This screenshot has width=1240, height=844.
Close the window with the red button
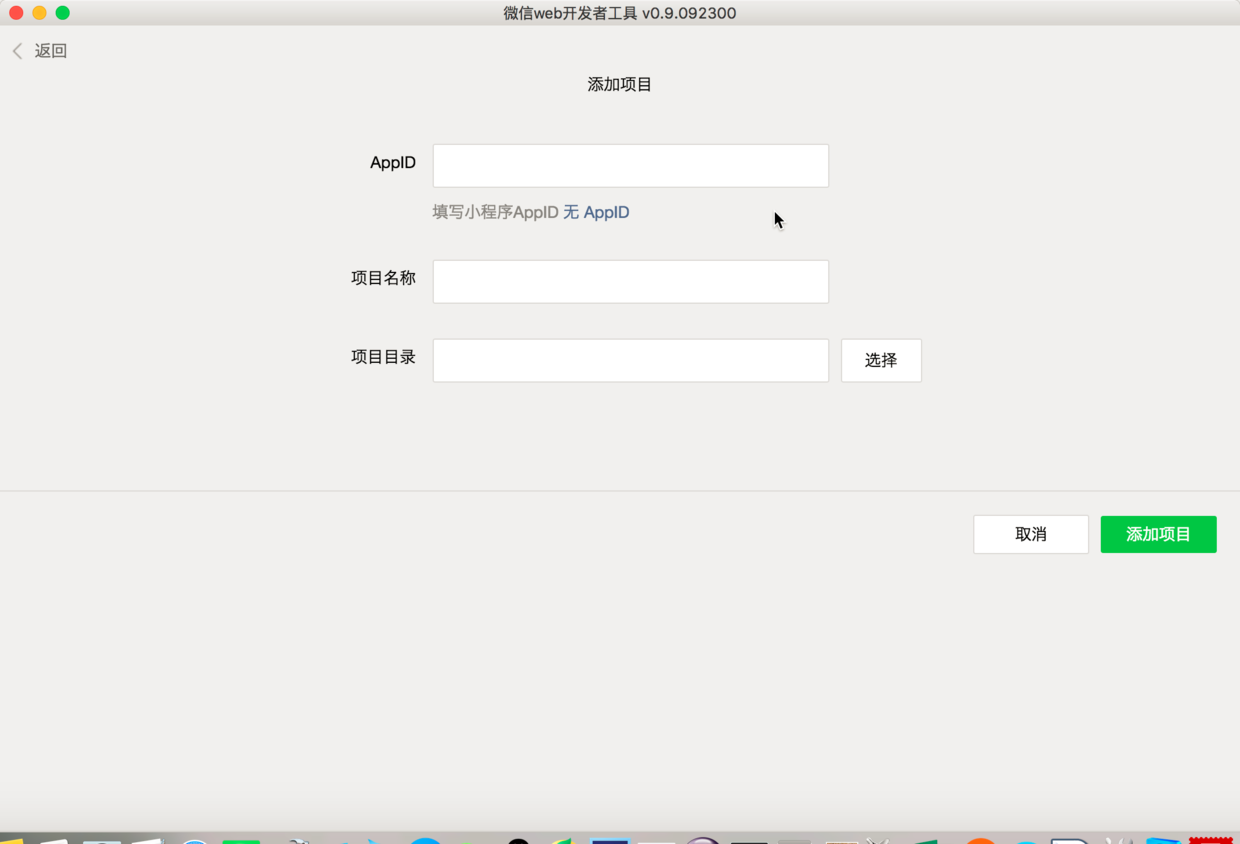[16, 13]
